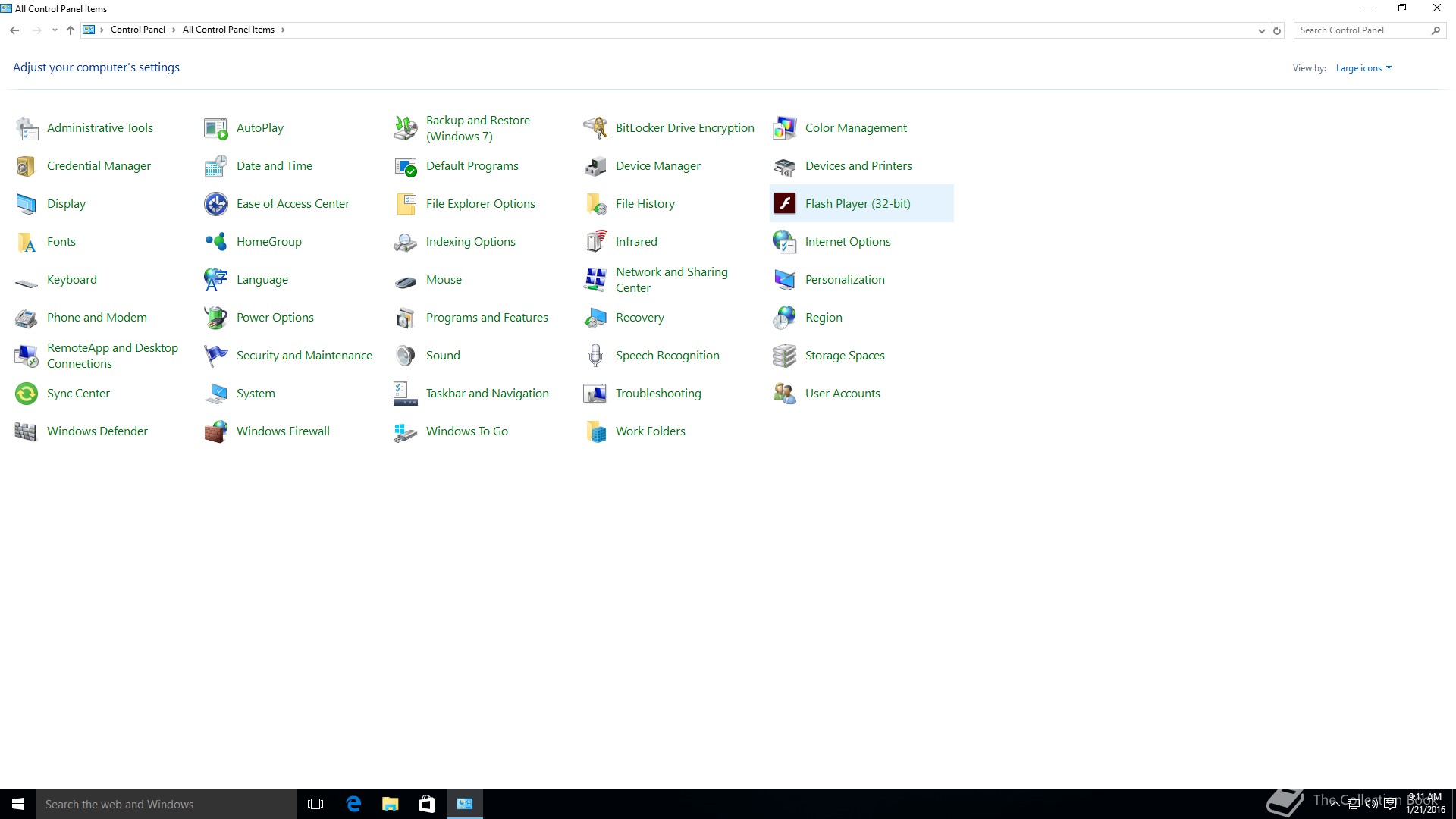Viewport: 1456px width, 819px height.
Task: Go up one level with Up arrow
Action: 71,30
